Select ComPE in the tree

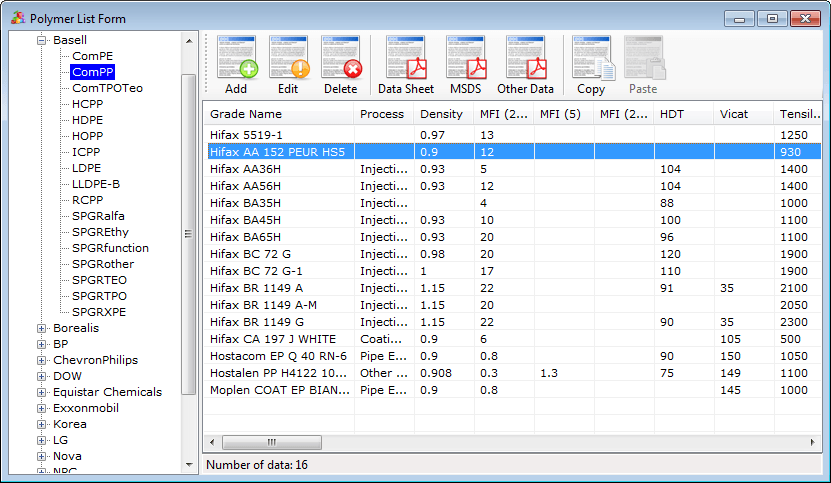[93, 56]
